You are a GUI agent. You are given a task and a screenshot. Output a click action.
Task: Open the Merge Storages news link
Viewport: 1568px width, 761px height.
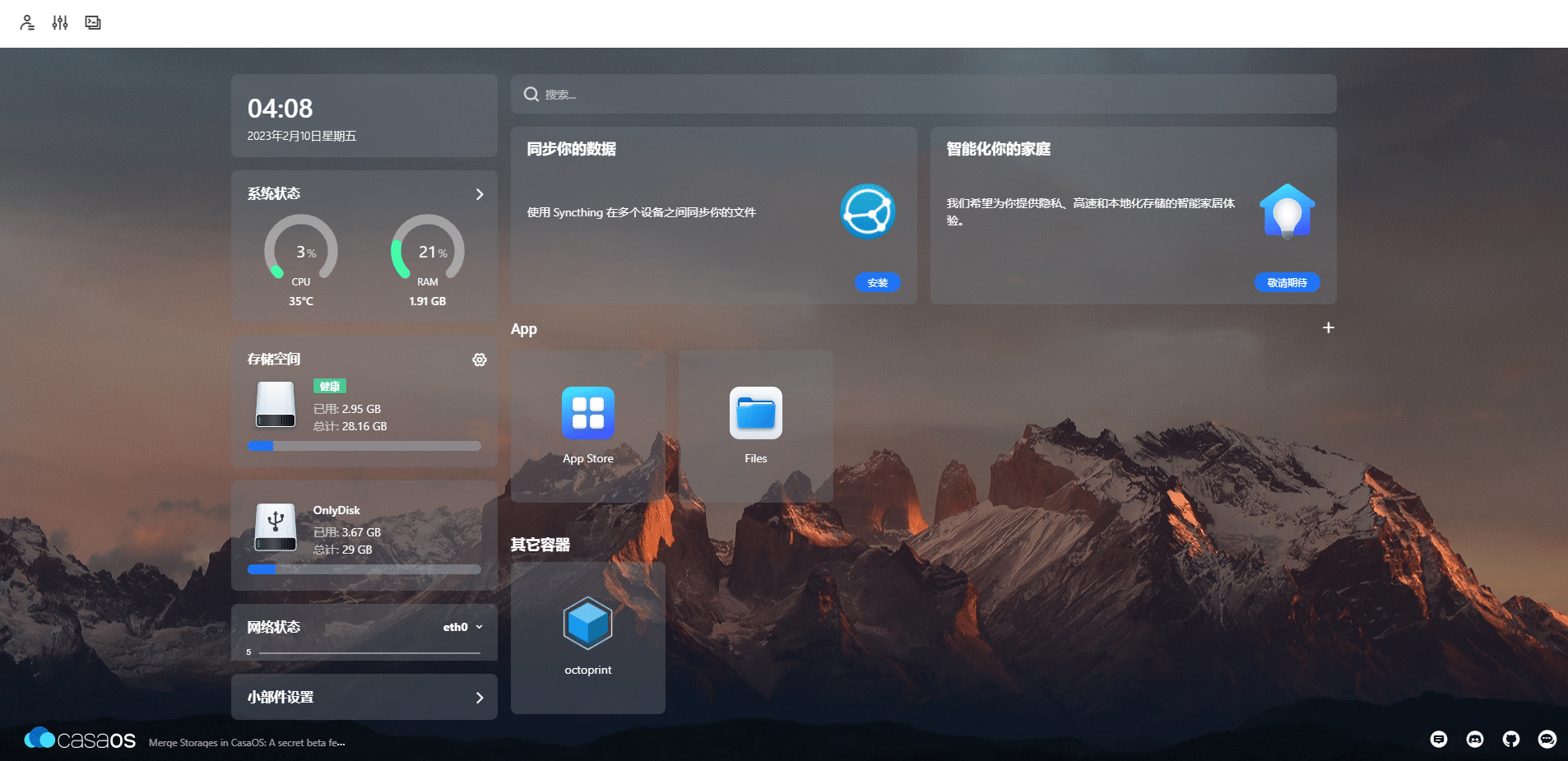247,742
